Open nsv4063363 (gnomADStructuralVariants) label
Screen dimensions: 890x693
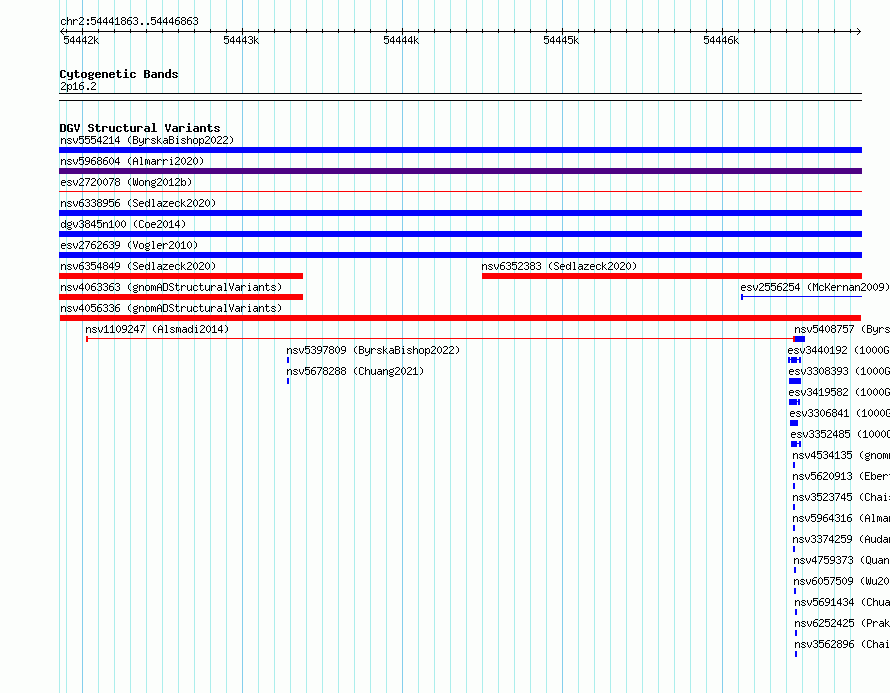pos(171,287)
